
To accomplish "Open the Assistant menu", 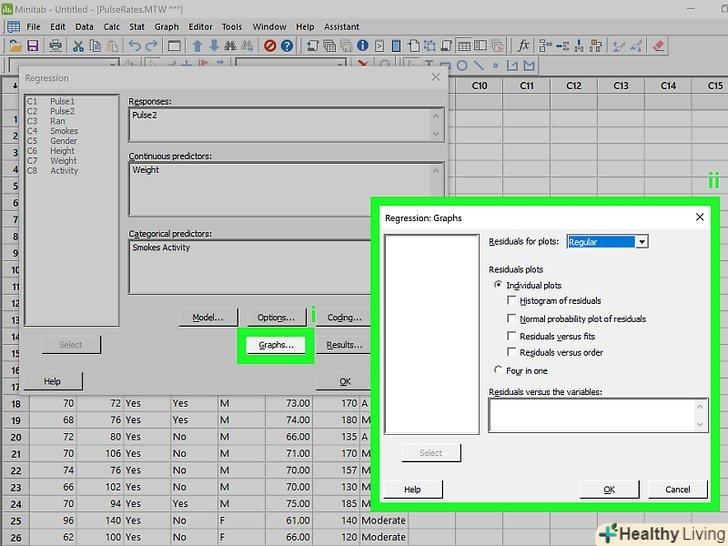I will point(342,27).
